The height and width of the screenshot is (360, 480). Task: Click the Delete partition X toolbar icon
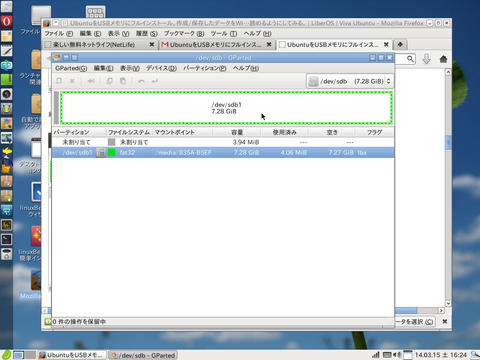pyautogui.click(x=72, y=81)
